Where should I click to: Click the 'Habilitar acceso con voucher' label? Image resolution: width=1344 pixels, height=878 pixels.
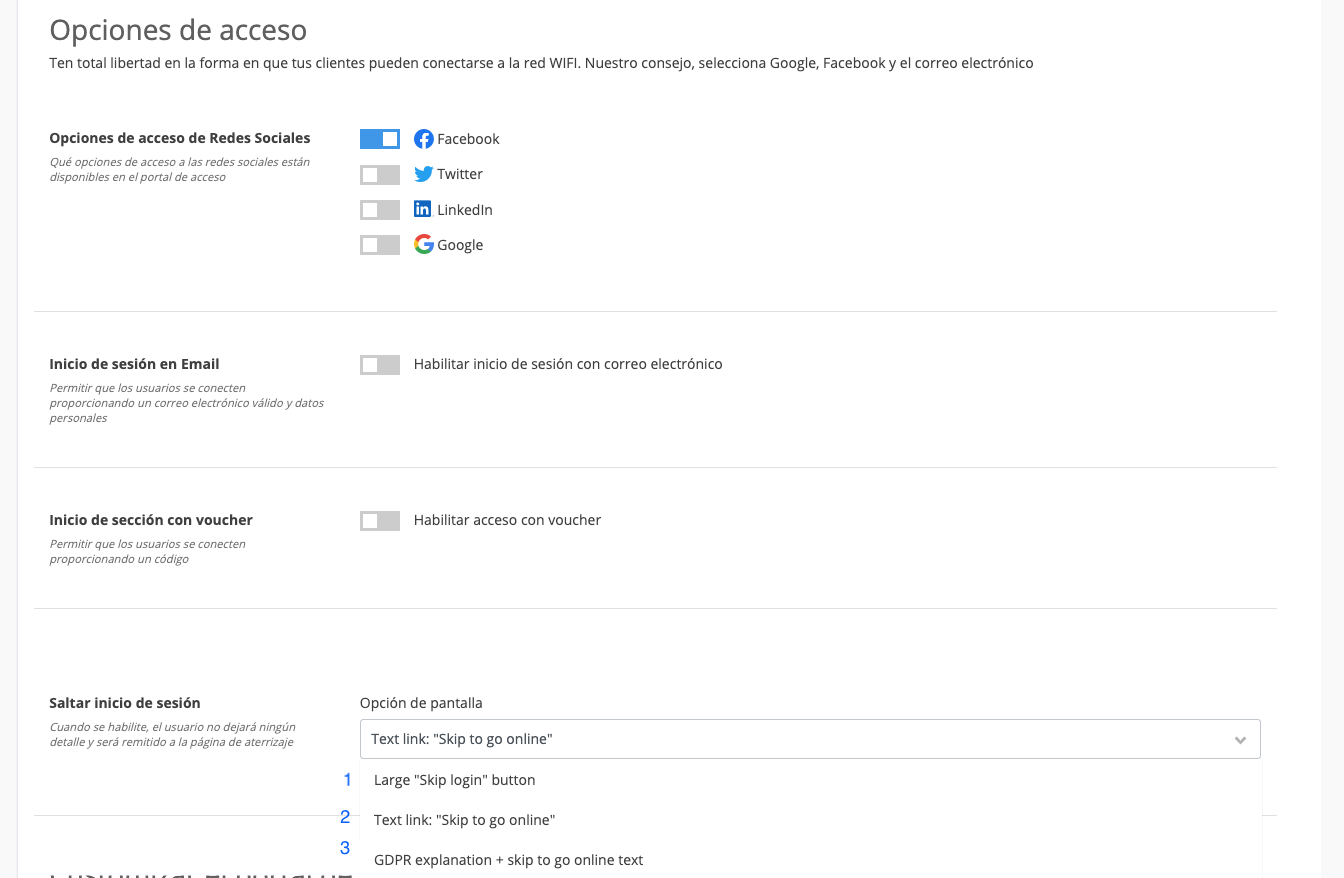click(507, 520)
